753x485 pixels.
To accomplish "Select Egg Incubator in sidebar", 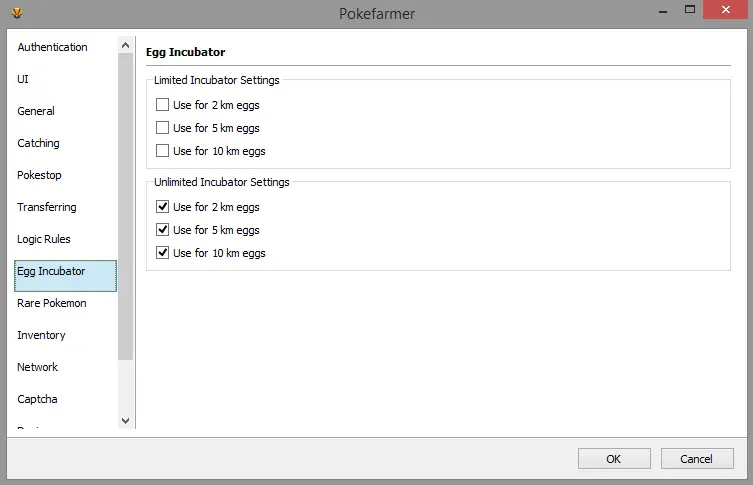I will coord(65,276).
